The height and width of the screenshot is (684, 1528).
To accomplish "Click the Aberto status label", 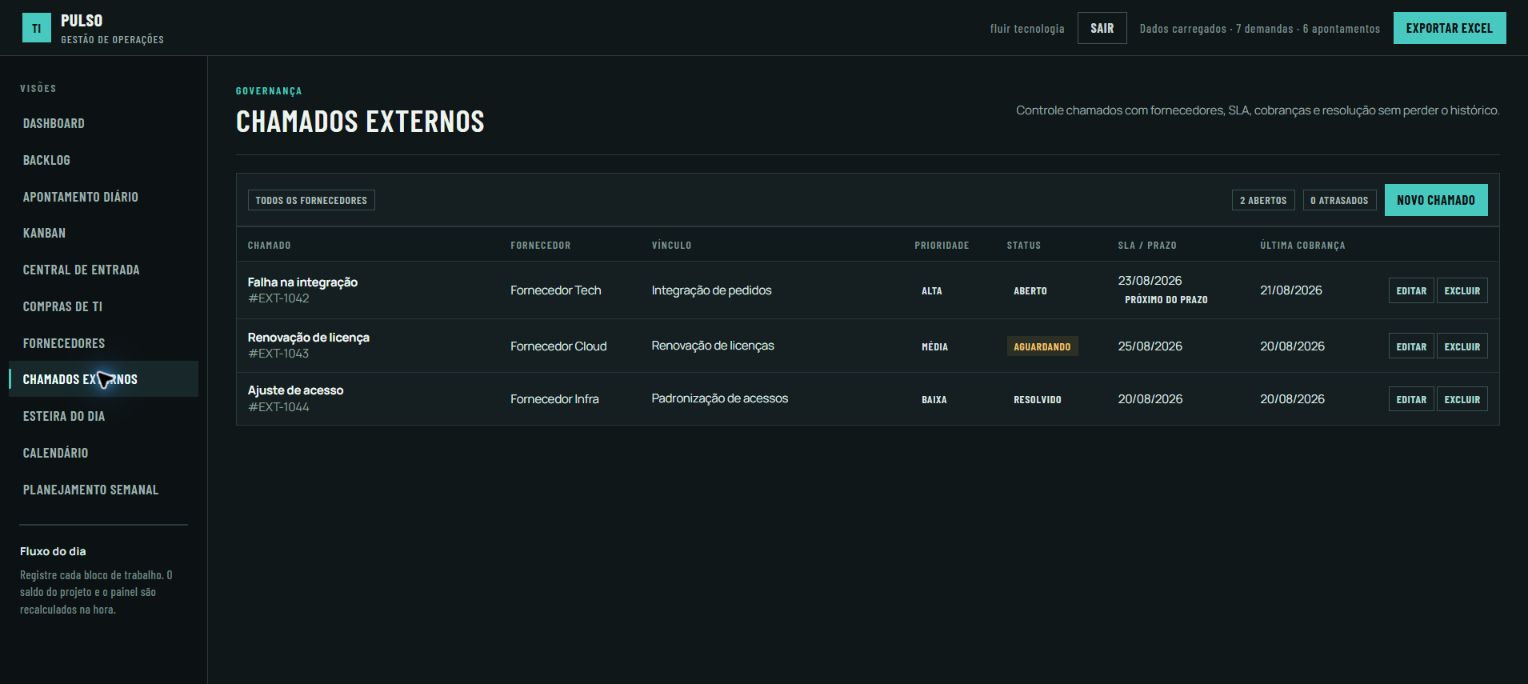I will point(1030,291).
